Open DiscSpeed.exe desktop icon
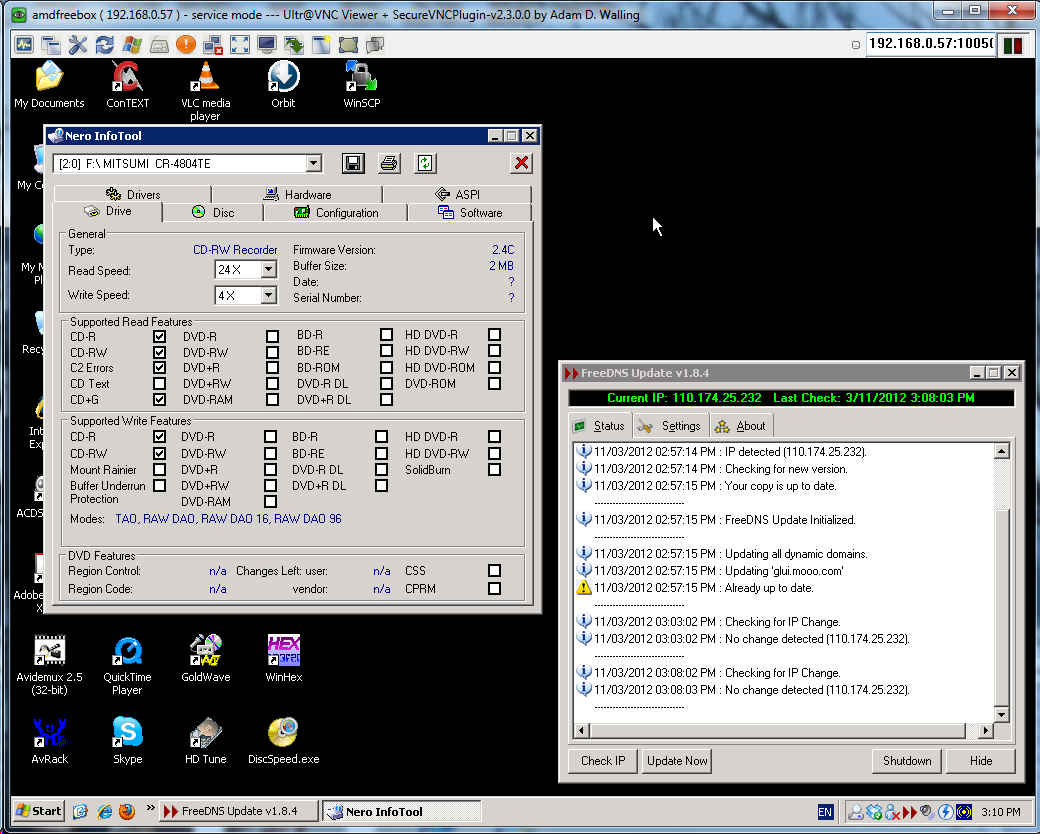The width and height of the screenshot is (1040, 834). (283, 740)
